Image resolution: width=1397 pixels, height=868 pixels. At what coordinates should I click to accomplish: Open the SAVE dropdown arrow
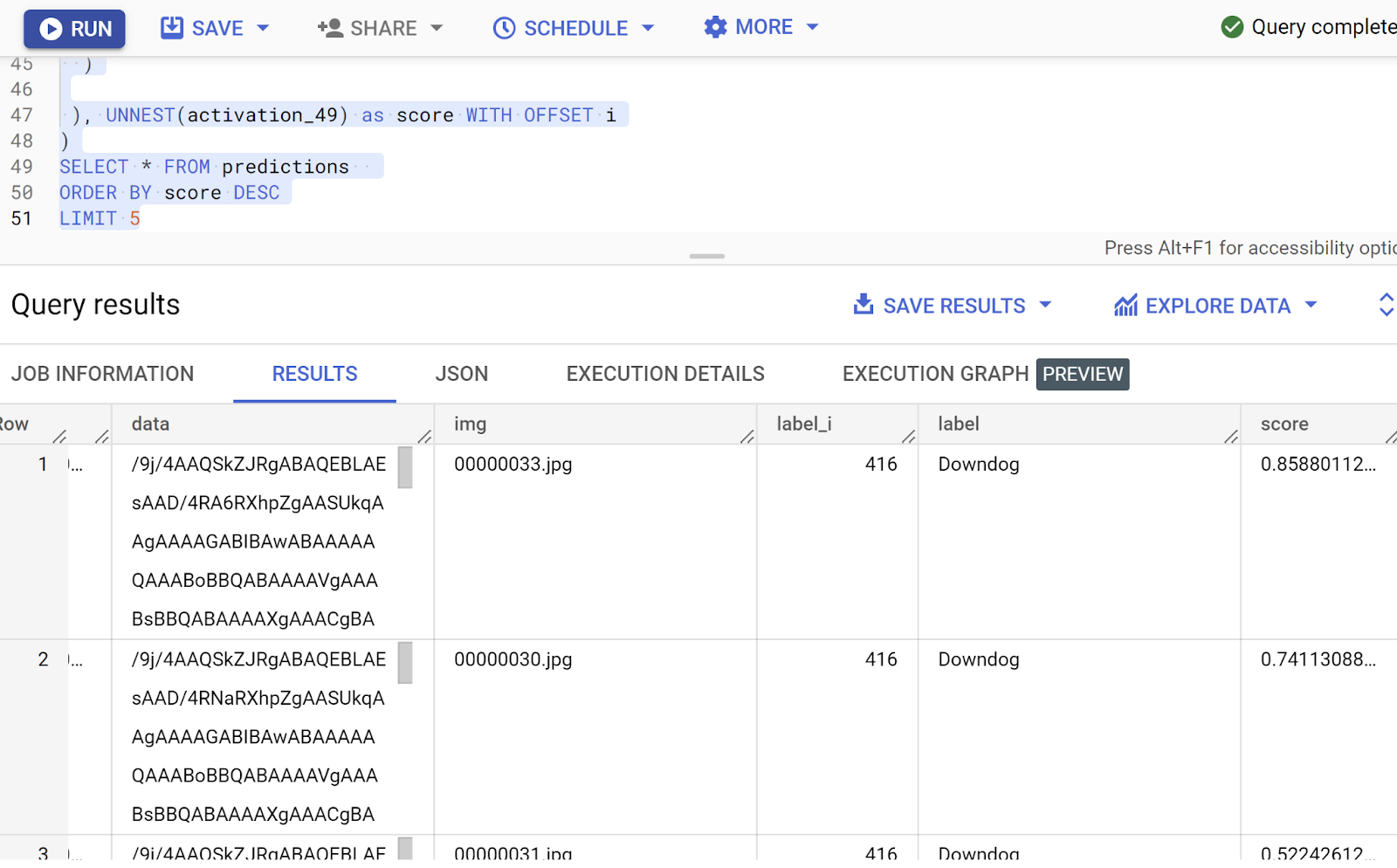263,28
